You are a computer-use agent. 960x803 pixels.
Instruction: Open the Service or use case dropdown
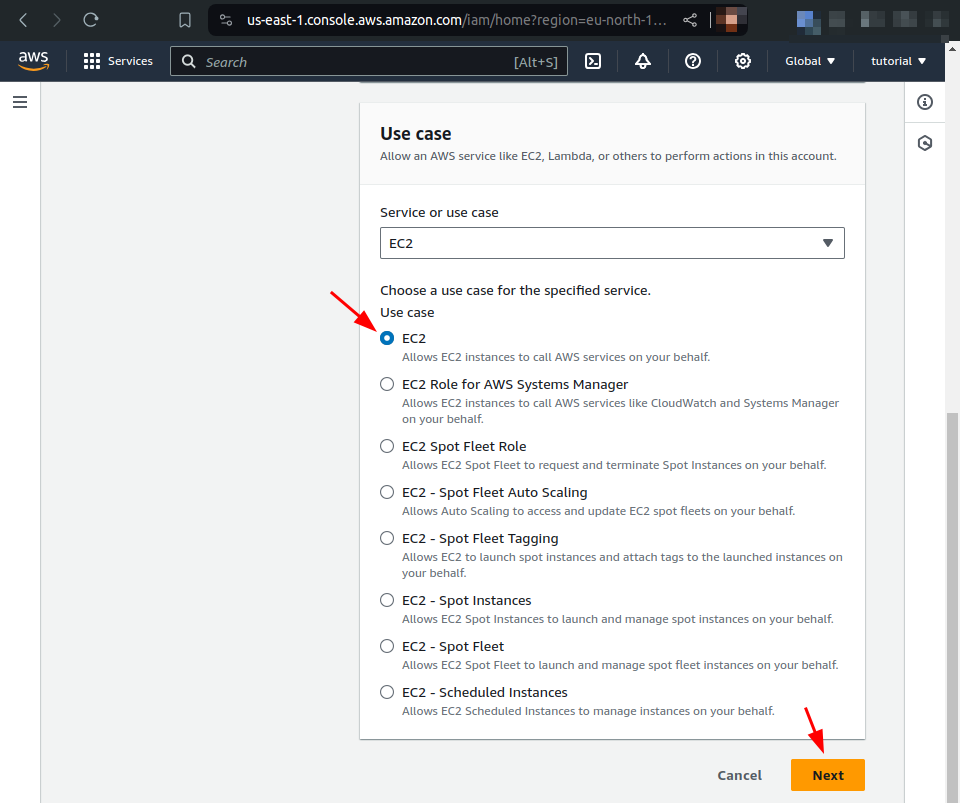point(612,243)
